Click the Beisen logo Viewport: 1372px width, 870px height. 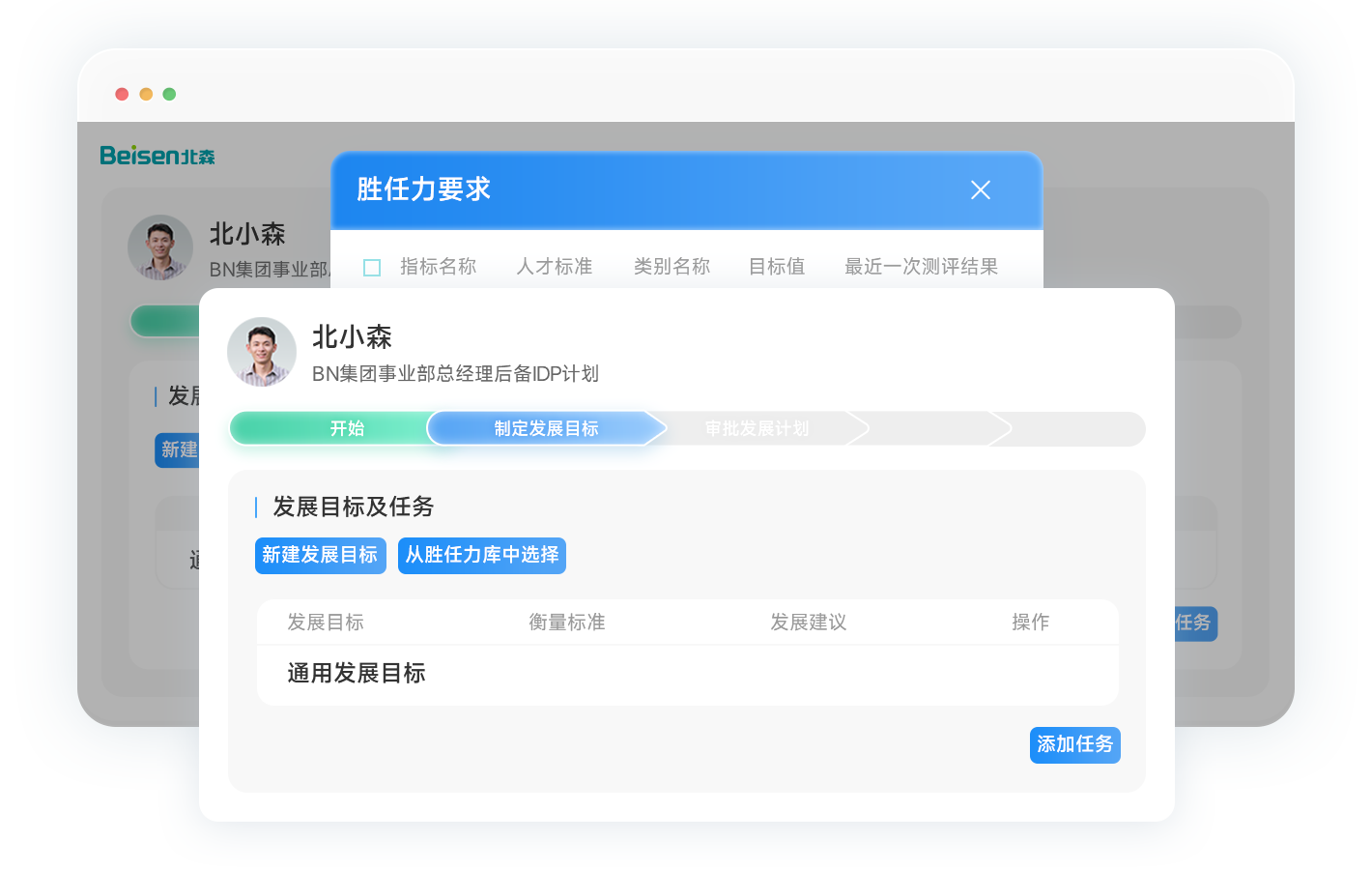pyautogui.click(x=157, y=156)
